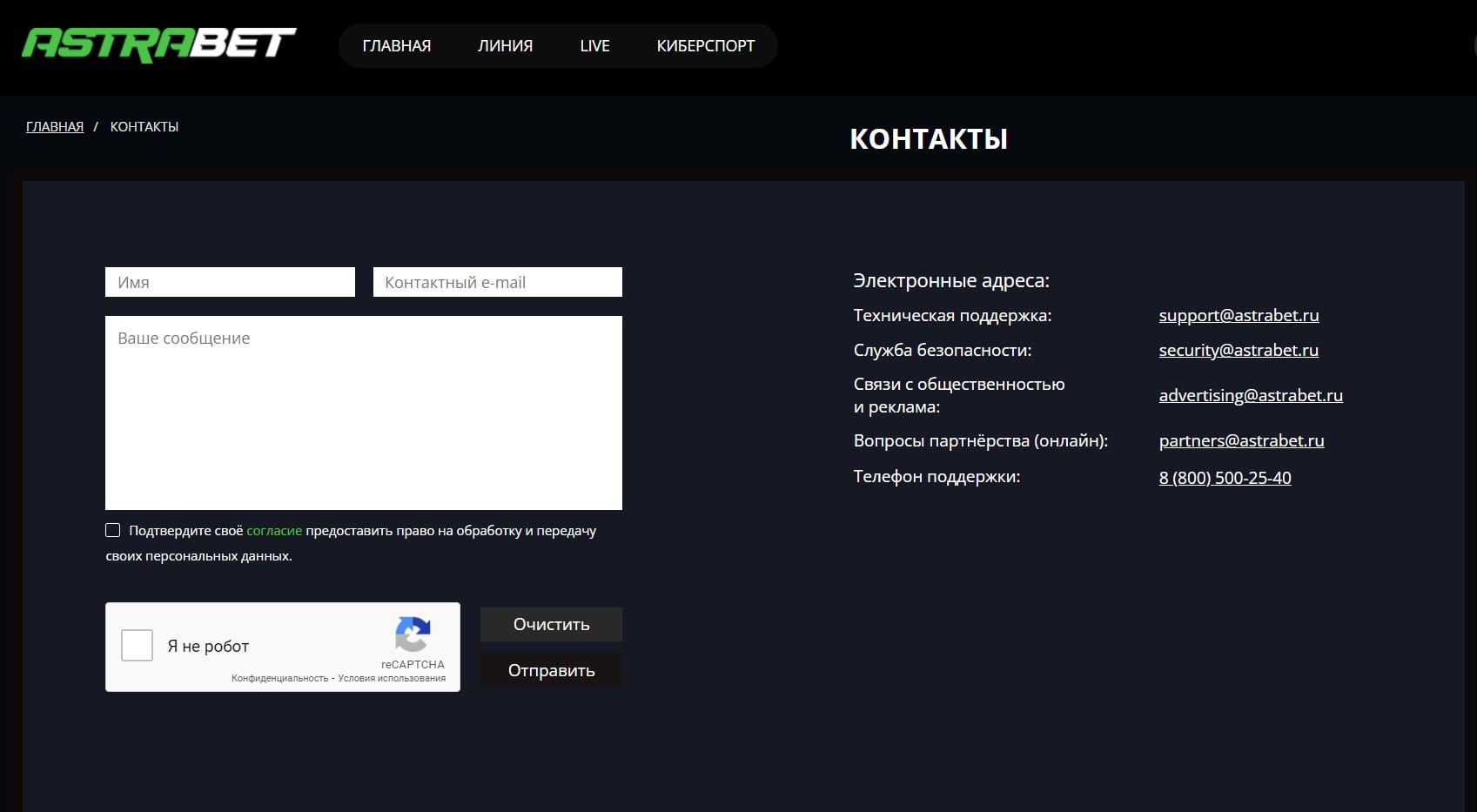
Task: Click the advertising@astrabet.ru email link
Action: pyautogui.click(x=1250, y=396)
